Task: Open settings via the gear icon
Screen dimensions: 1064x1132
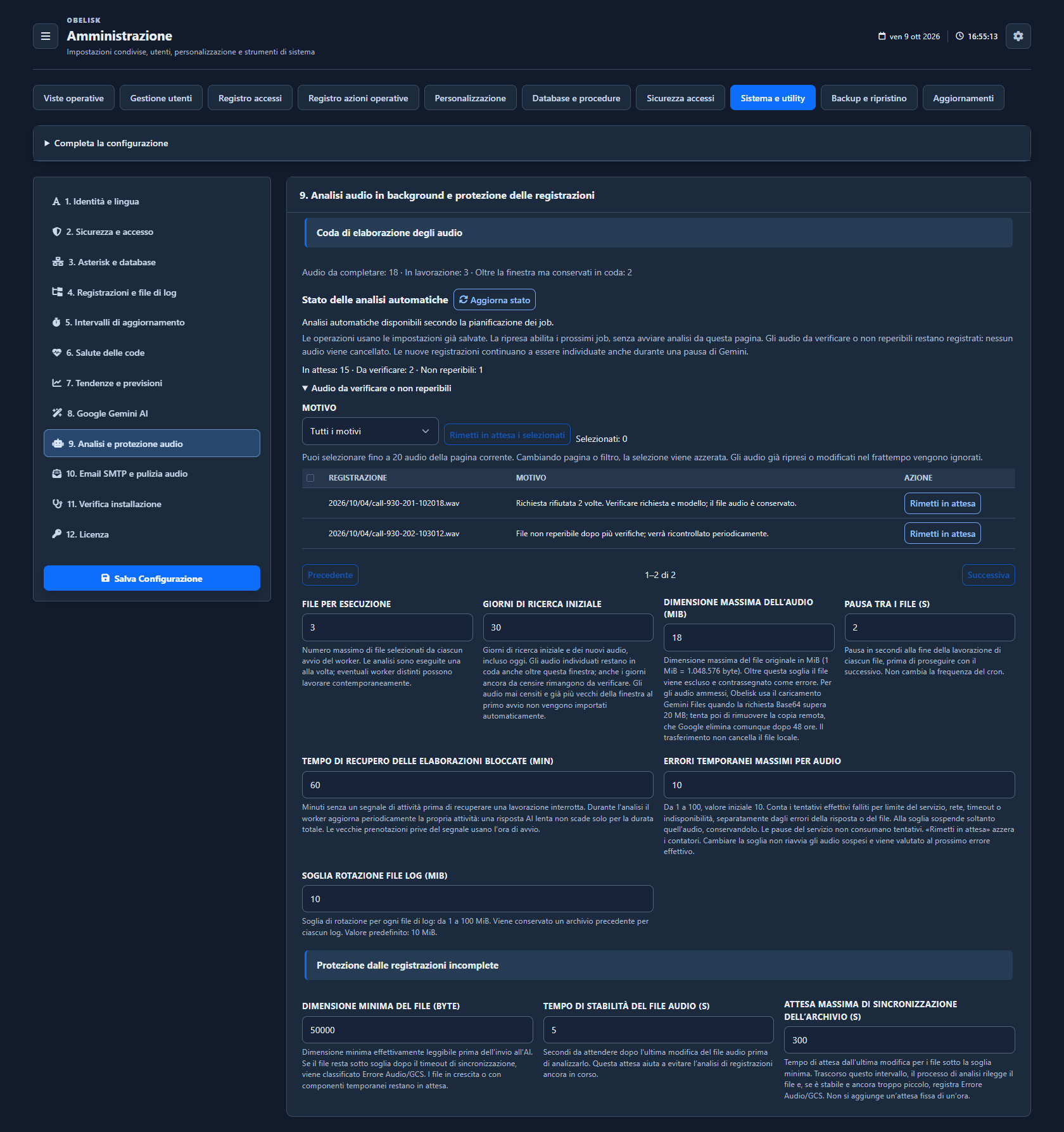Action: tap(1018, 36)
